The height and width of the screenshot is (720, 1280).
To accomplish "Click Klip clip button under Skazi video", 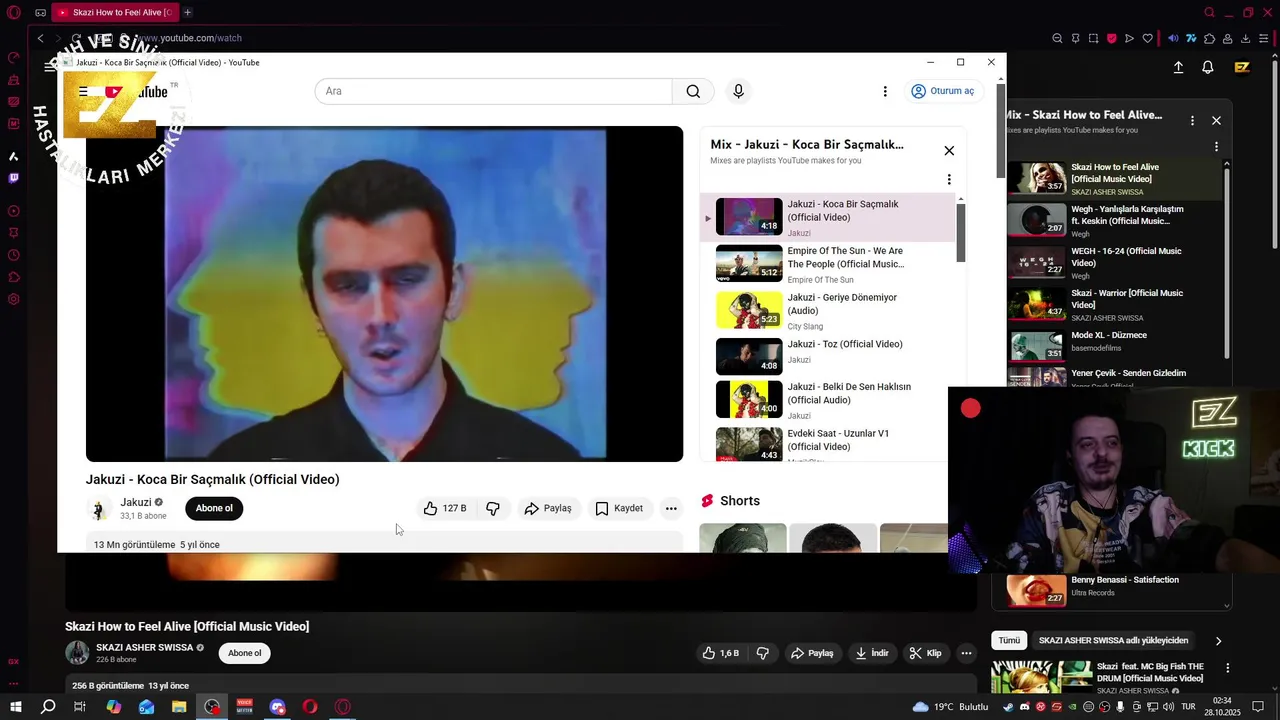I will point(925,653).
